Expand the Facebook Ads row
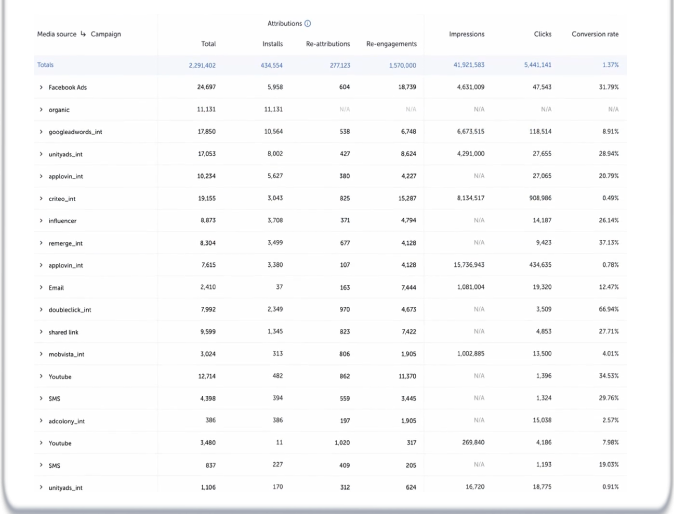This screenshot has height=514, width=674. click(x=41, y=87)
